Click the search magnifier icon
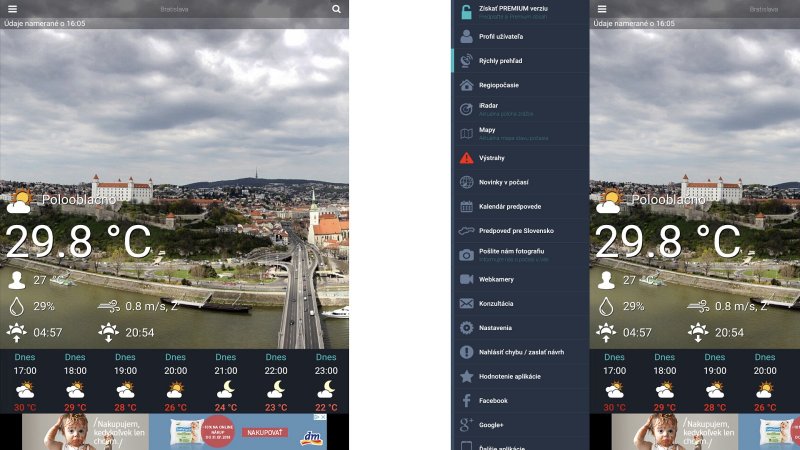 click(x=336, y=9)
